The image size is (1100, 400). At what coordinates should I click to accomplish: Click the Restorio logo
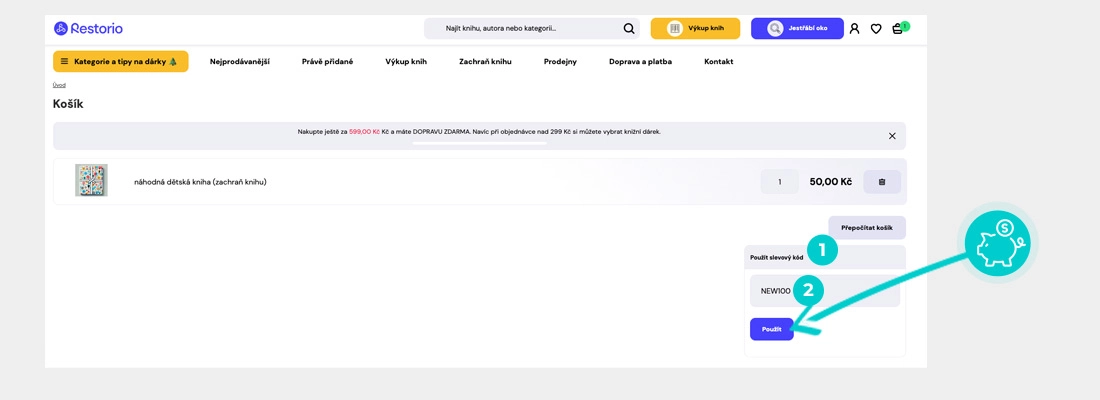point(88,29)
